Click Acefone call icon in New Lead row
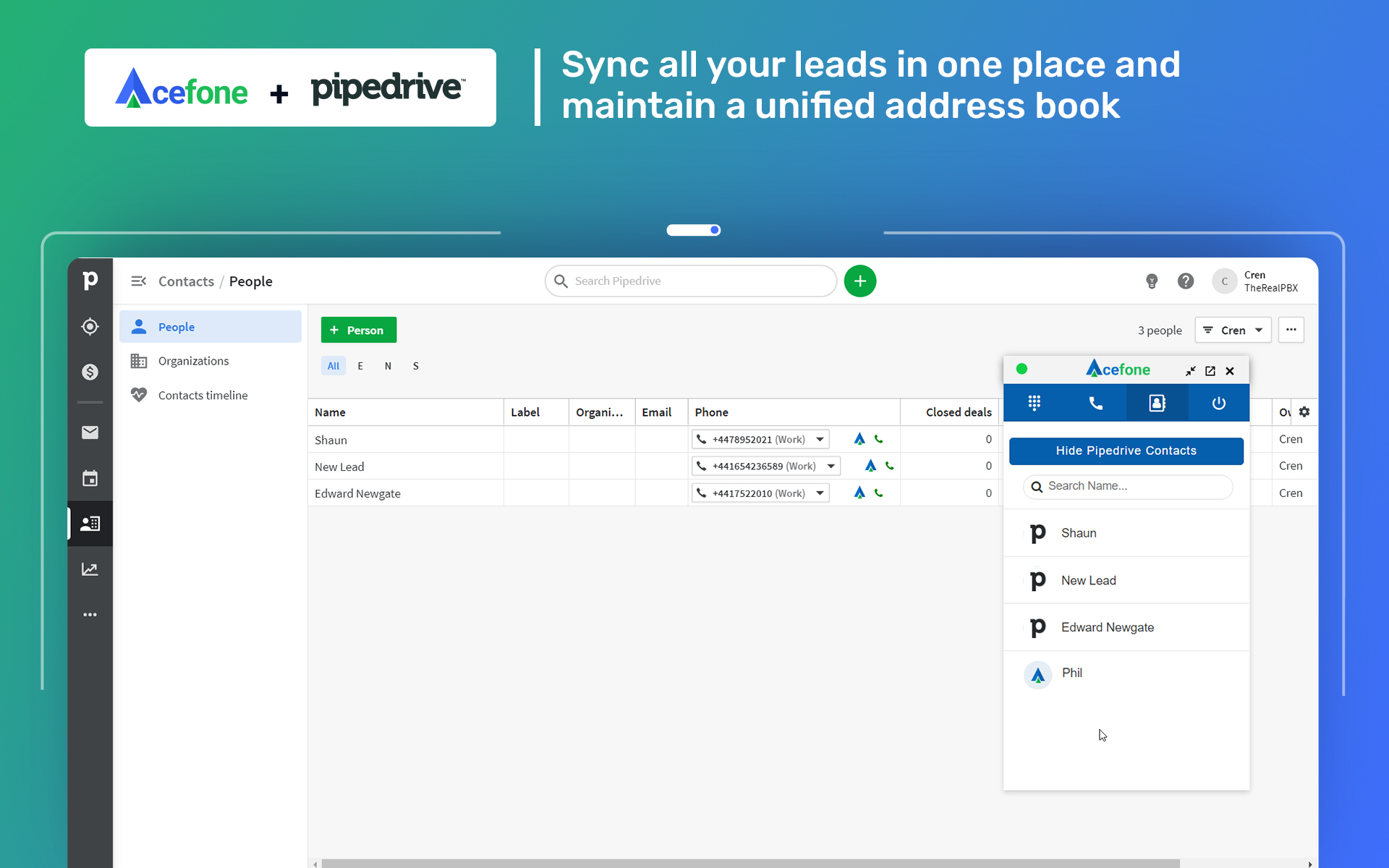 point(870,466)
